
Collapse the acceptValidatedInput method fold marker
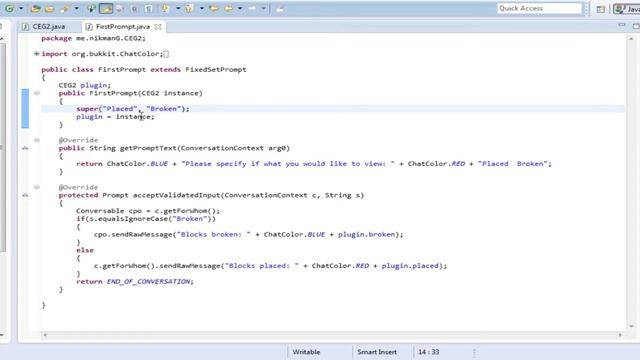coord(37,187)
